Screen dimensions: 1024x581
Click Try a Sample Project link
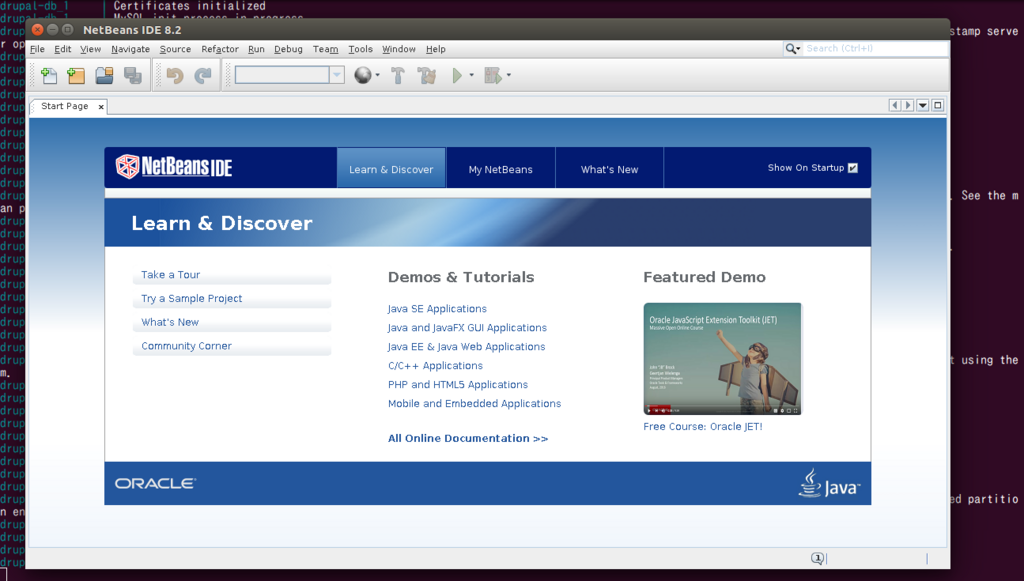191,298
